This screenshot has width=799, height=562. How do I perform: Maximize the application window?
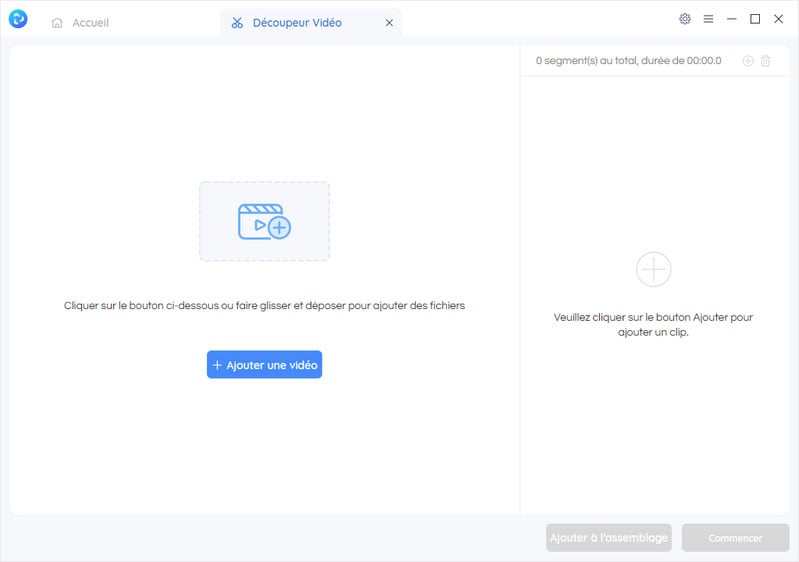[755, 19]
